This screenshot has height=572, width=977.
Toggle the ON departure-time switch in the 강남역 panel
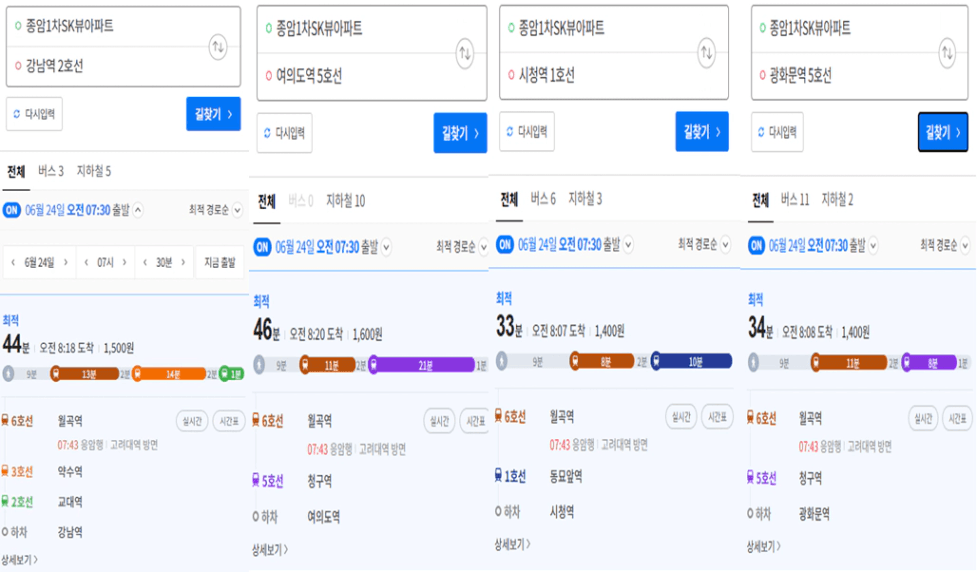pos(12,210)
